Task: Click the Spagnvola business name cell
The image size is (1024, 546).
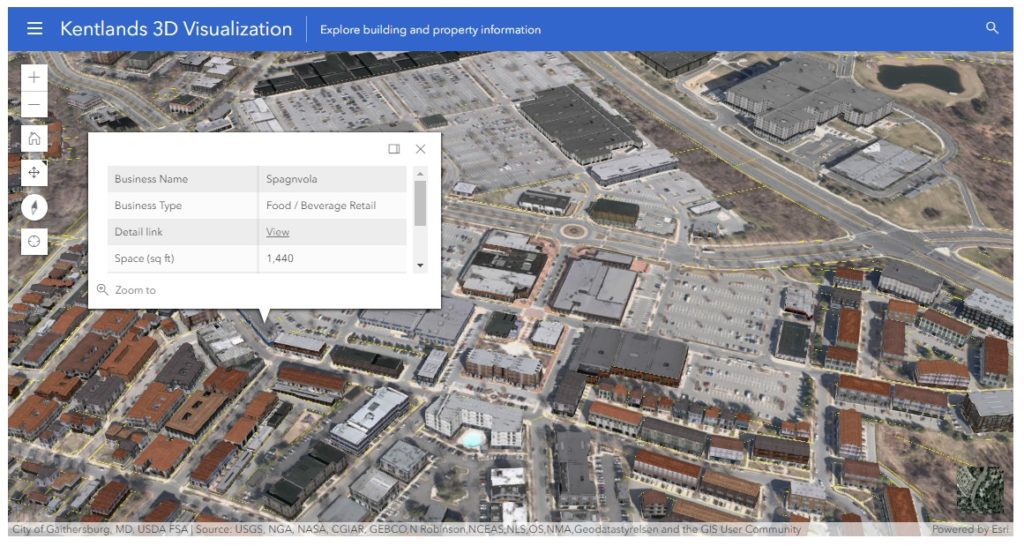Action: pos(332,179)
